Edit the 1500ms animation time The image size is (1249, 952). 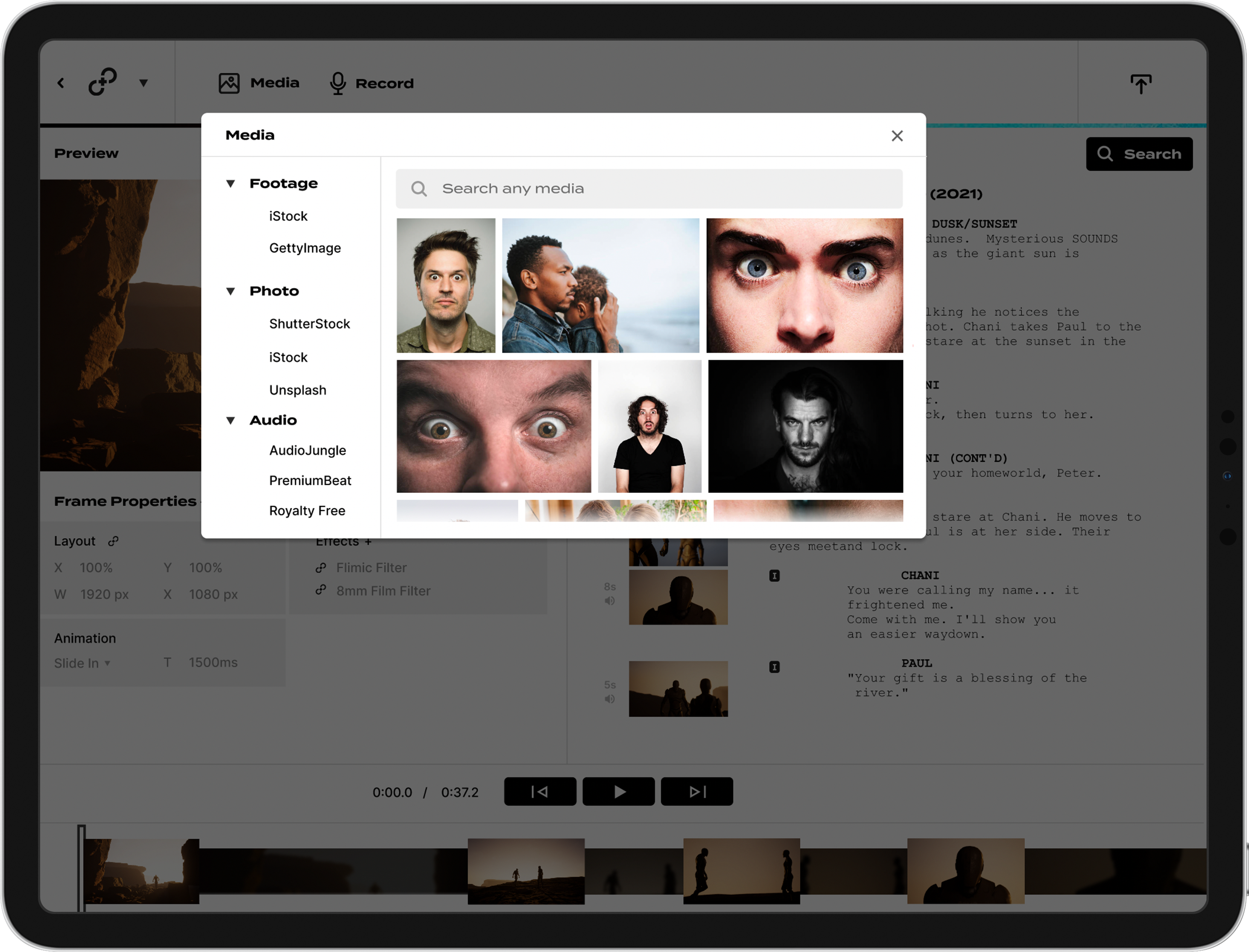pos(213,662)
